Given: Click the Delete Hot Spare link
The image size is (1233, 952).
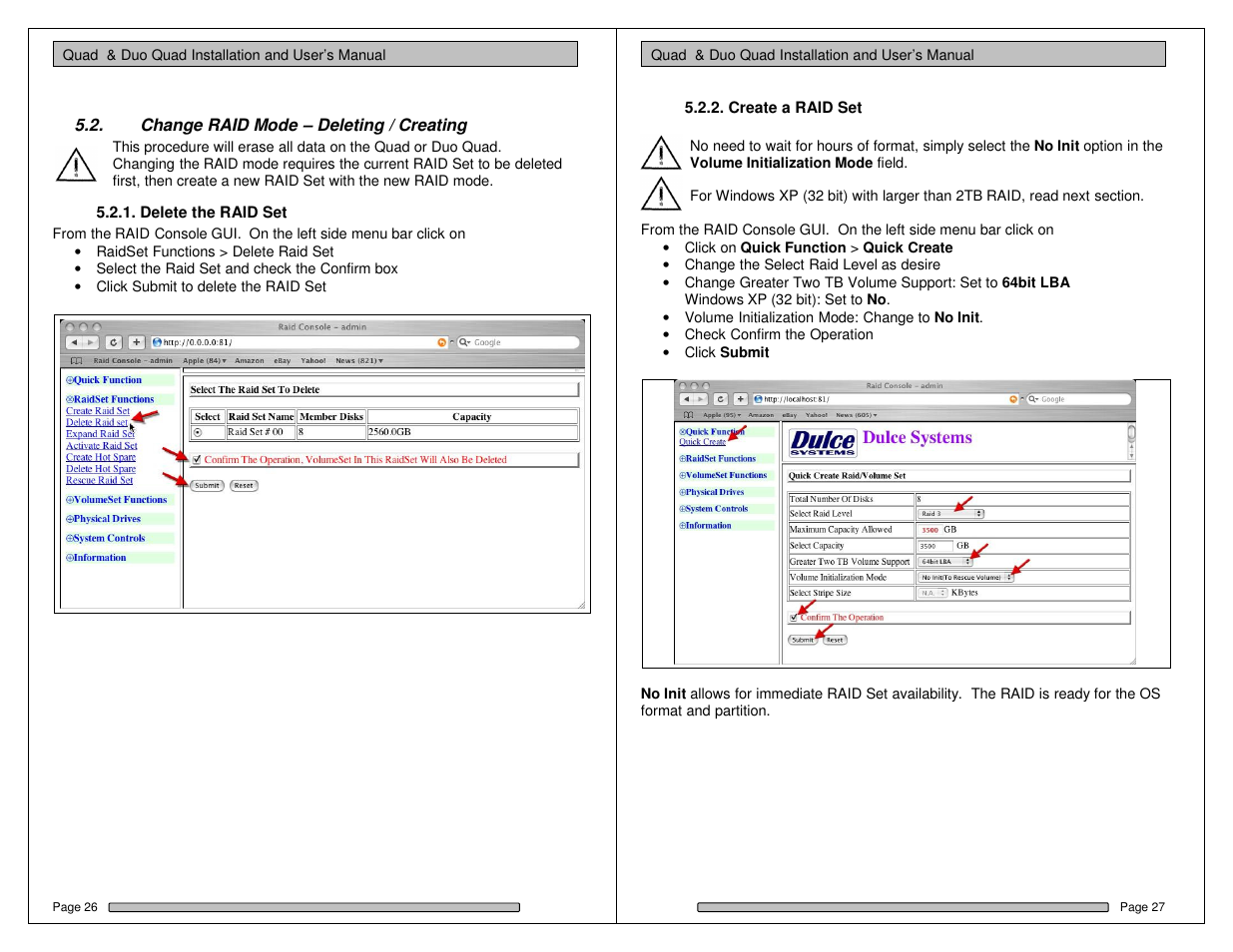Looking at the screenshot, I should (101, 469).
